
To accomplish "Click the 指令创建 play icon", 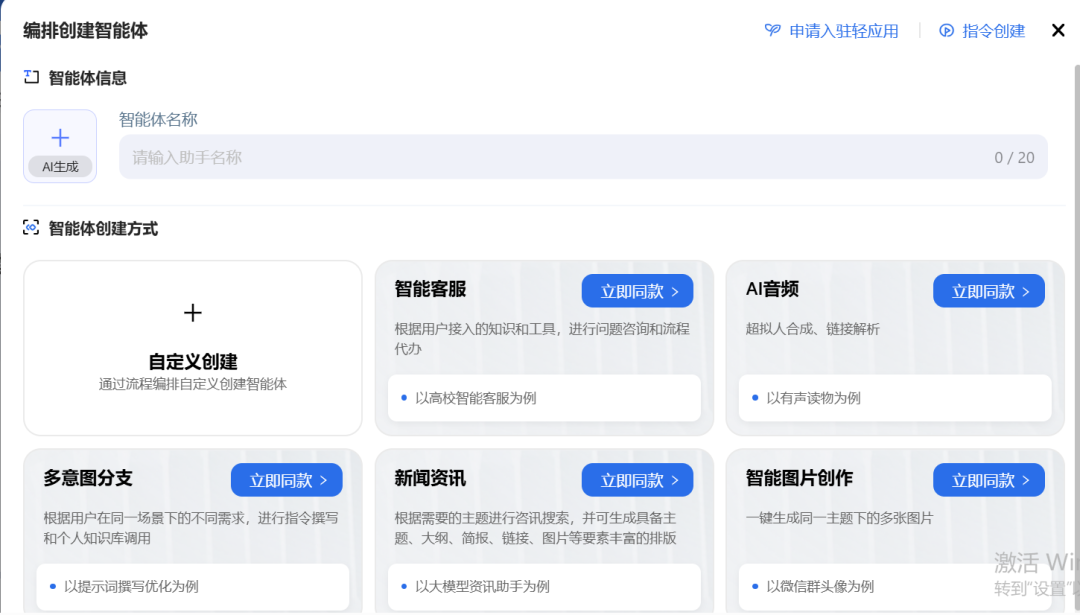I will point(947,30).
